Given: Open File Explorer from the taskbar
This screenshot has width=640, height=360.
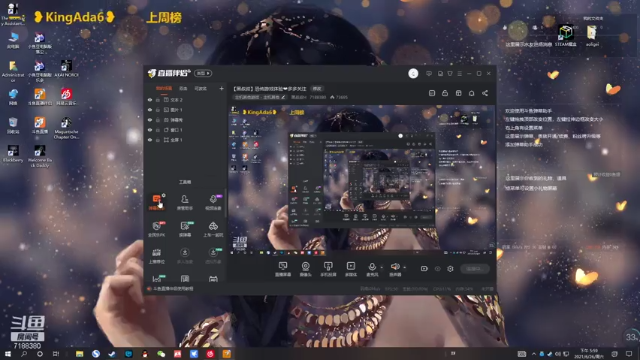Looking at the screenshot, I should click(80, 354).
